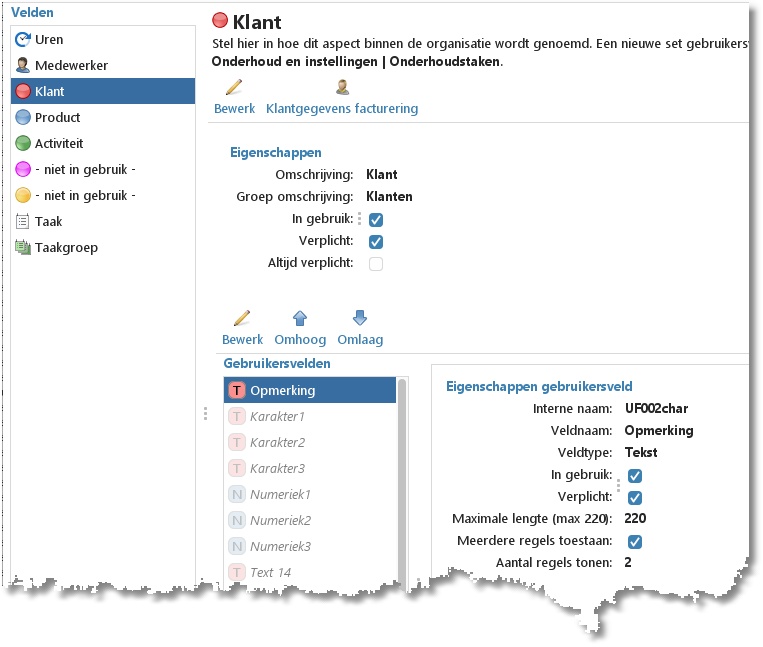763x647 pixels.
Task: Select the yellow 'niet in gebruik' entry
Action: click(x=103, y=195)
